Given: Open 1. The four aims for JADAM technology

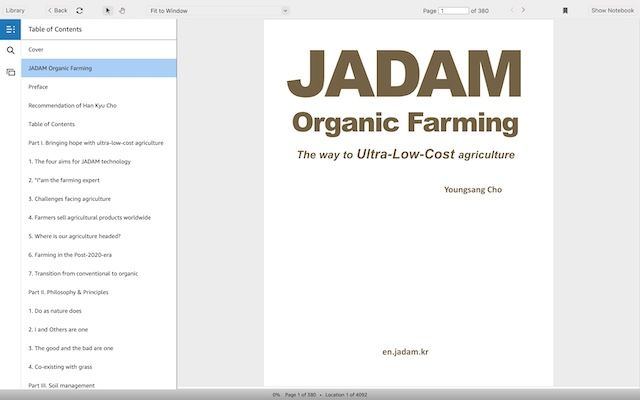Looking at the screenshot, I should (x=99, y=162).
